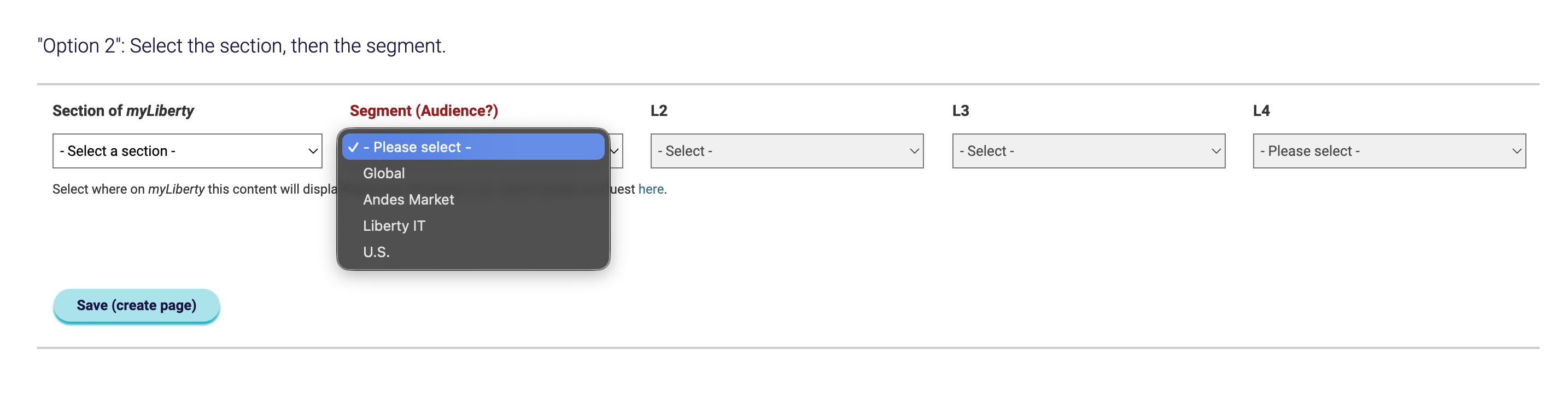Pick Liberty IT in the segment menu
The image size is (1568, 396).
(x=473, y=225)
